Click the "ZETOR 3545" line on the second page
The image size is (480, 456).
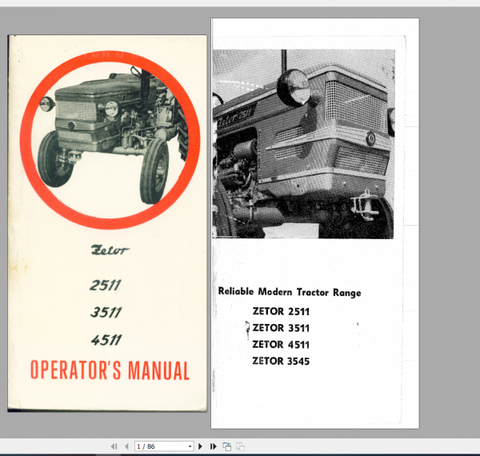coord(281,361)
